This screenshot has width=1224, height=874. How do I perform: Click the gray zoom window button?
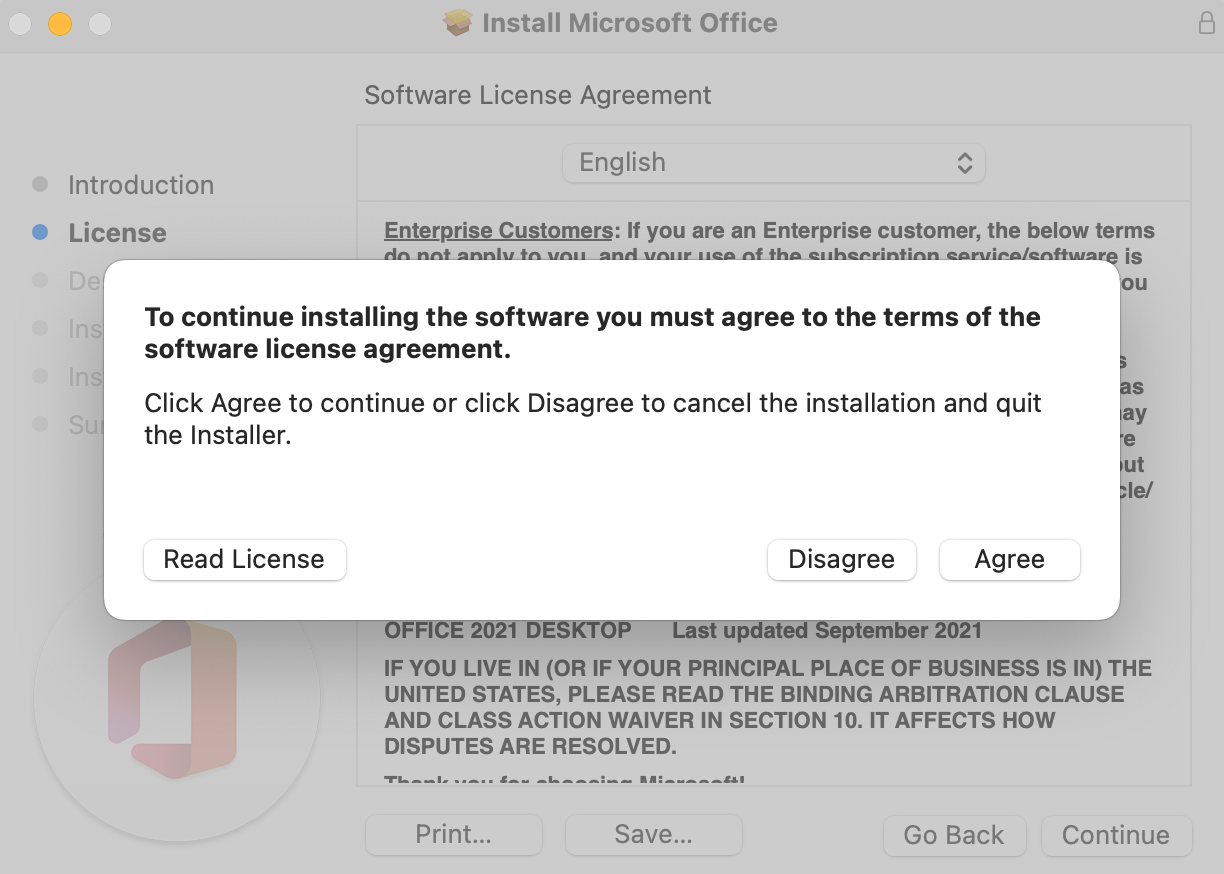pos(100,24)
